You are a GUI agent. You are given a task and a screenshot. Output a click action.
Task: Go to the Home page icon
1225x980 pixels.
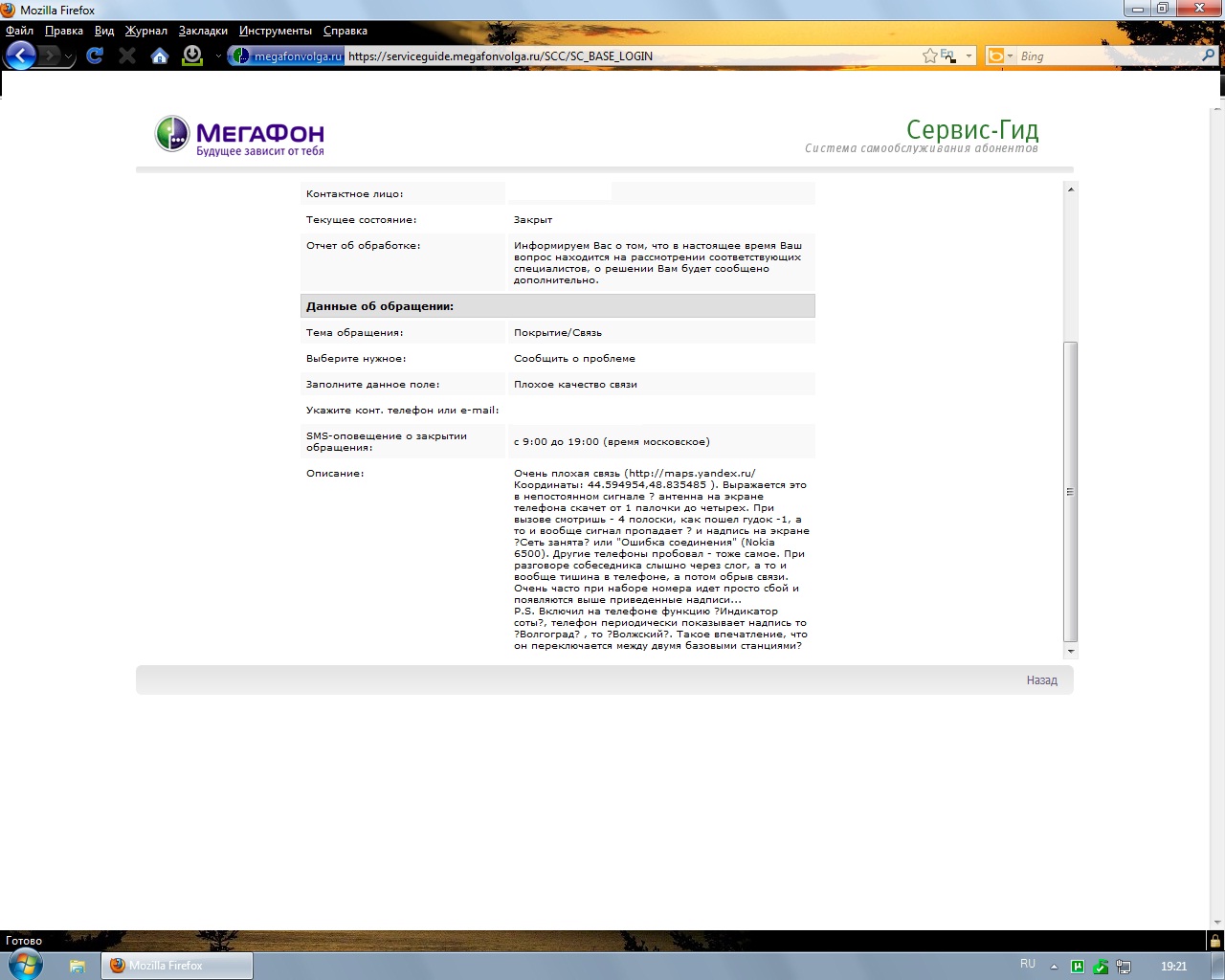click(x=160, y=56)
